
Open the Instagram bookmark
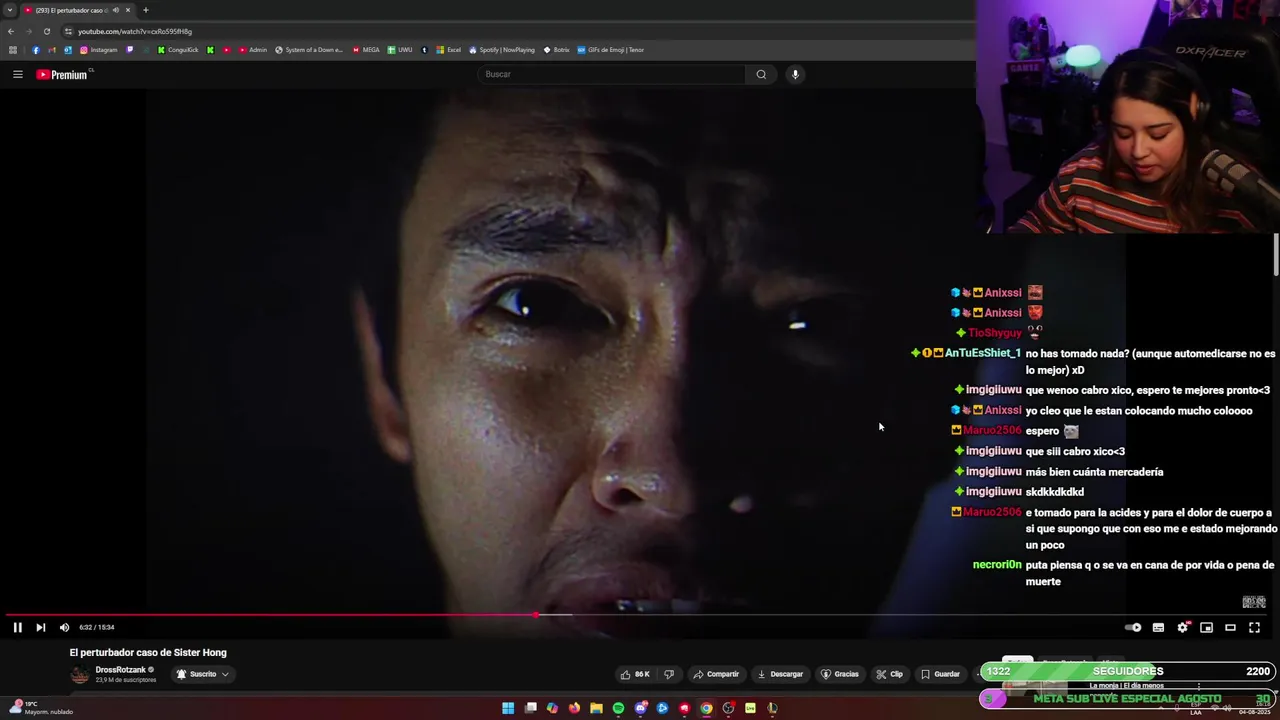(x=99, y=50)
